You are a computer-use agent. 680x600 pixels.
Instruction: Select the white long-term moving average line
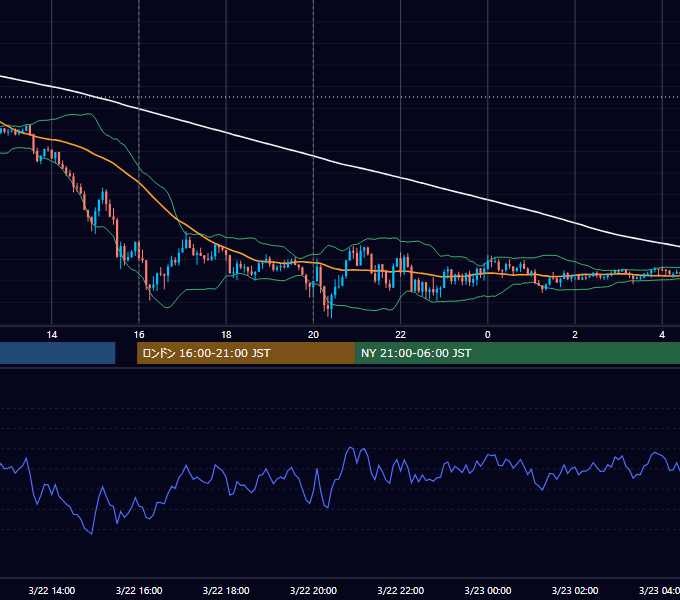tap(313, 156)
